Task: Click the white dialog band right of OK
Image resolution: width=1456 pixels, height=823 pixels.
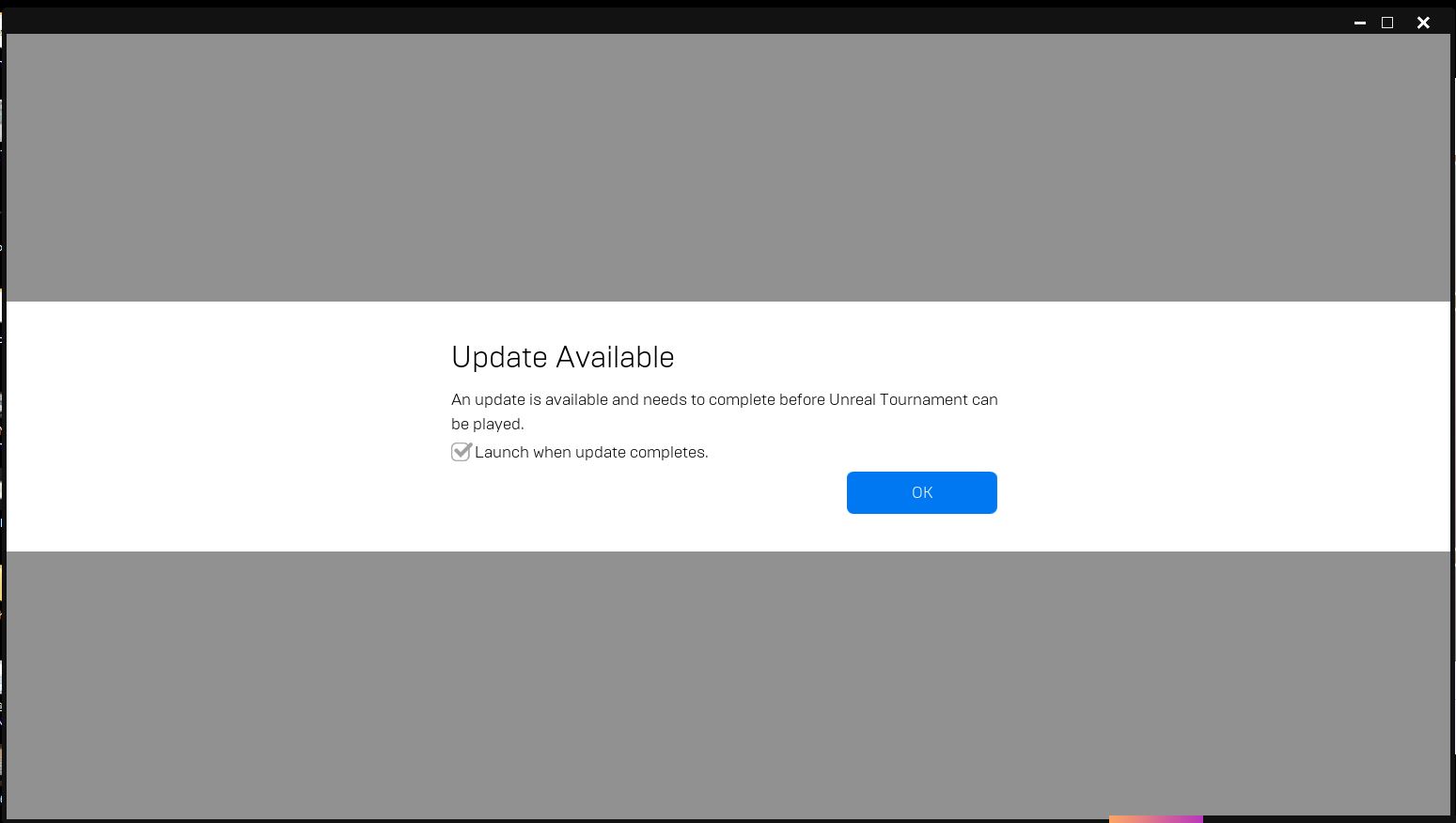Action: click(x=1222, y=492)
